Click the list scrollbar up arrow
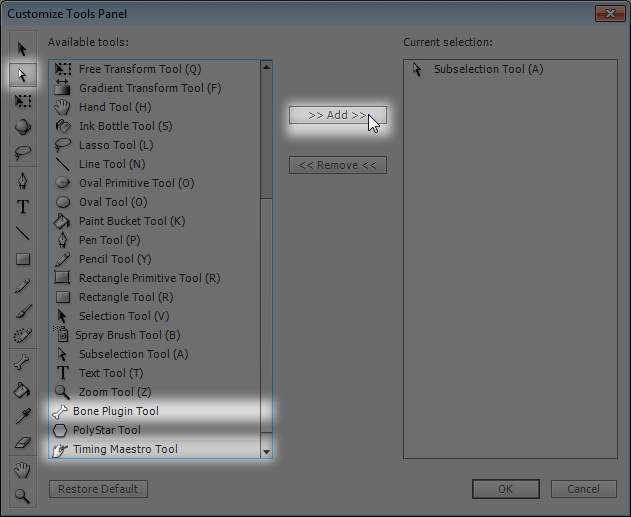 click(x=266, y=67)
